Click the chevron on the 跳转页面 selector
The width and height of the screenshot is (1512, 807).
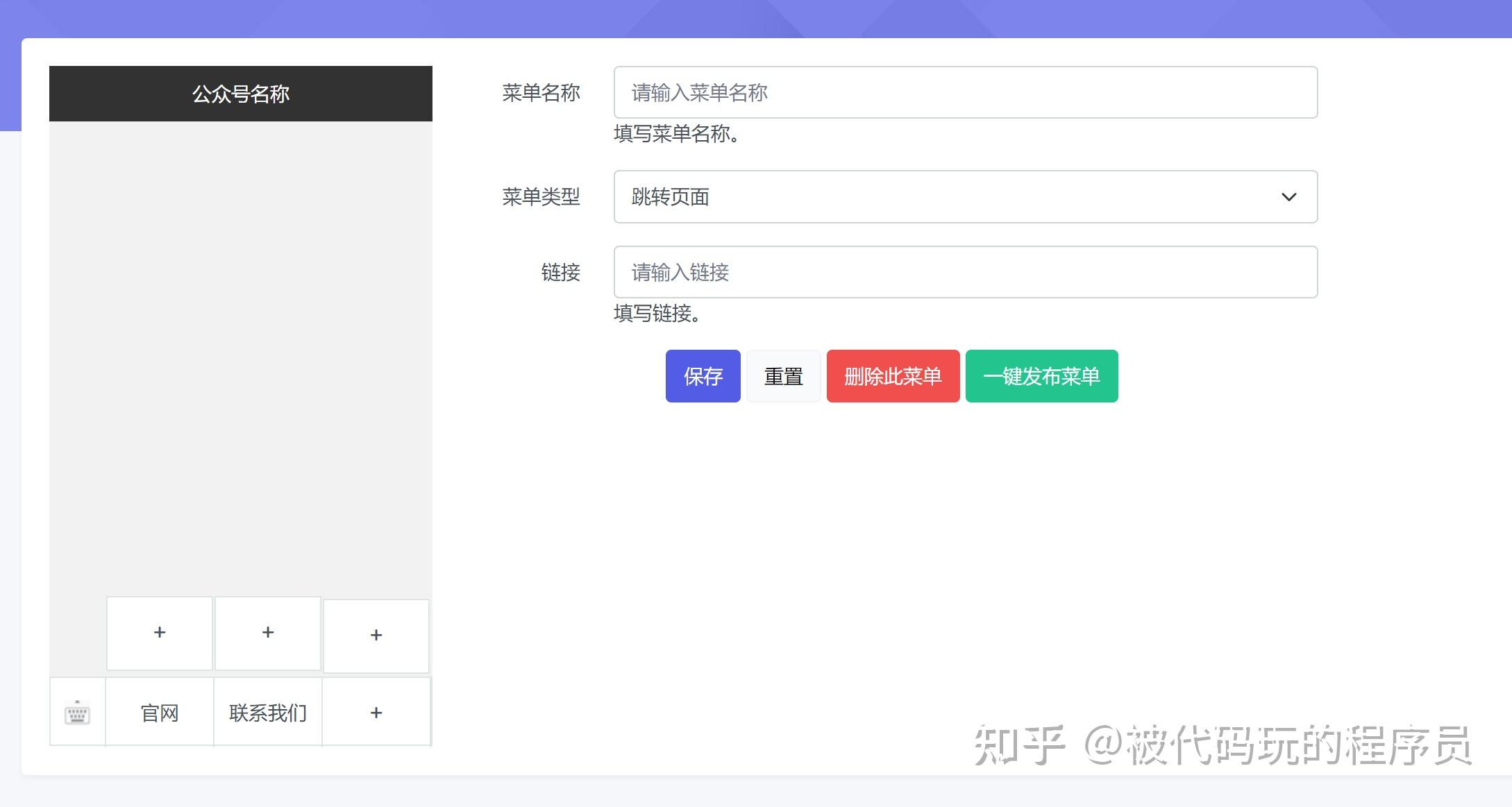[x=1289, y=196]
